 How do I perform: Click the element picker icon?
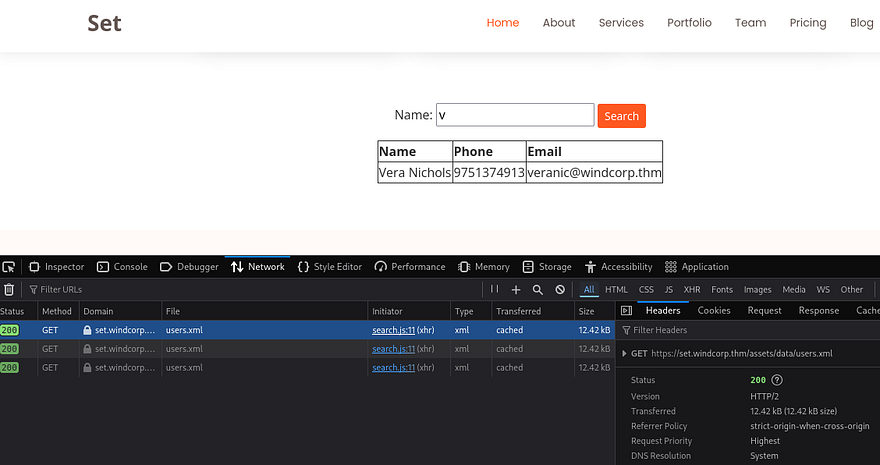click(x=9, y=267)
